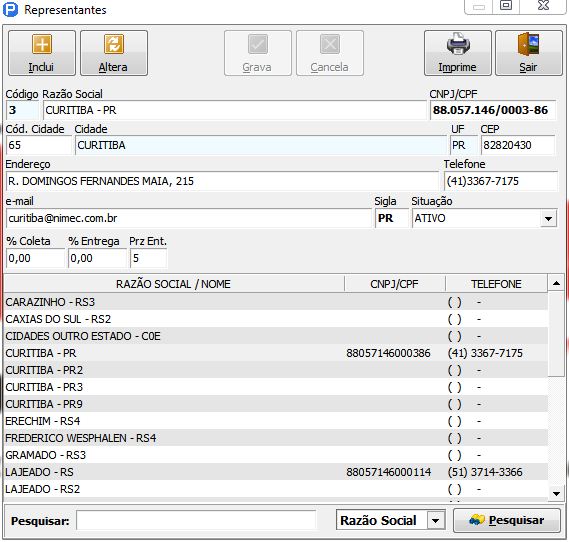Click phone cell (41) 3367-7175 in grid
This screenshot has width=569, height=542.
485,353
